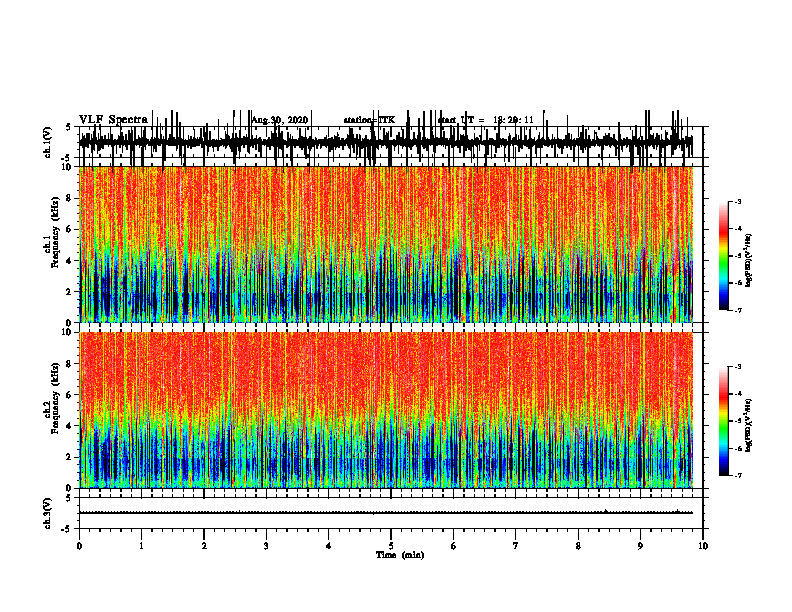
Task: Click the "-7" label on ch.1 color bar
Action: (738, 310)
